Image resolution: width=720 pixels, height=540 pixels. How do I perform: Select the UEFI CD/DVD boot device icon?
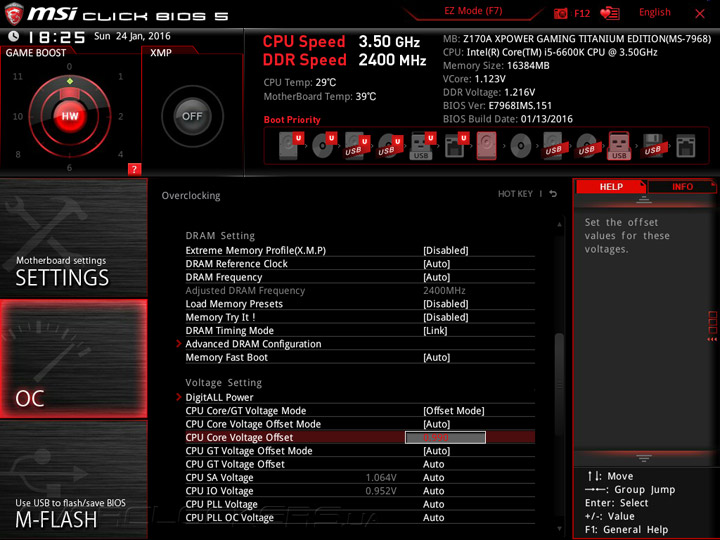(x=324, y=145)
